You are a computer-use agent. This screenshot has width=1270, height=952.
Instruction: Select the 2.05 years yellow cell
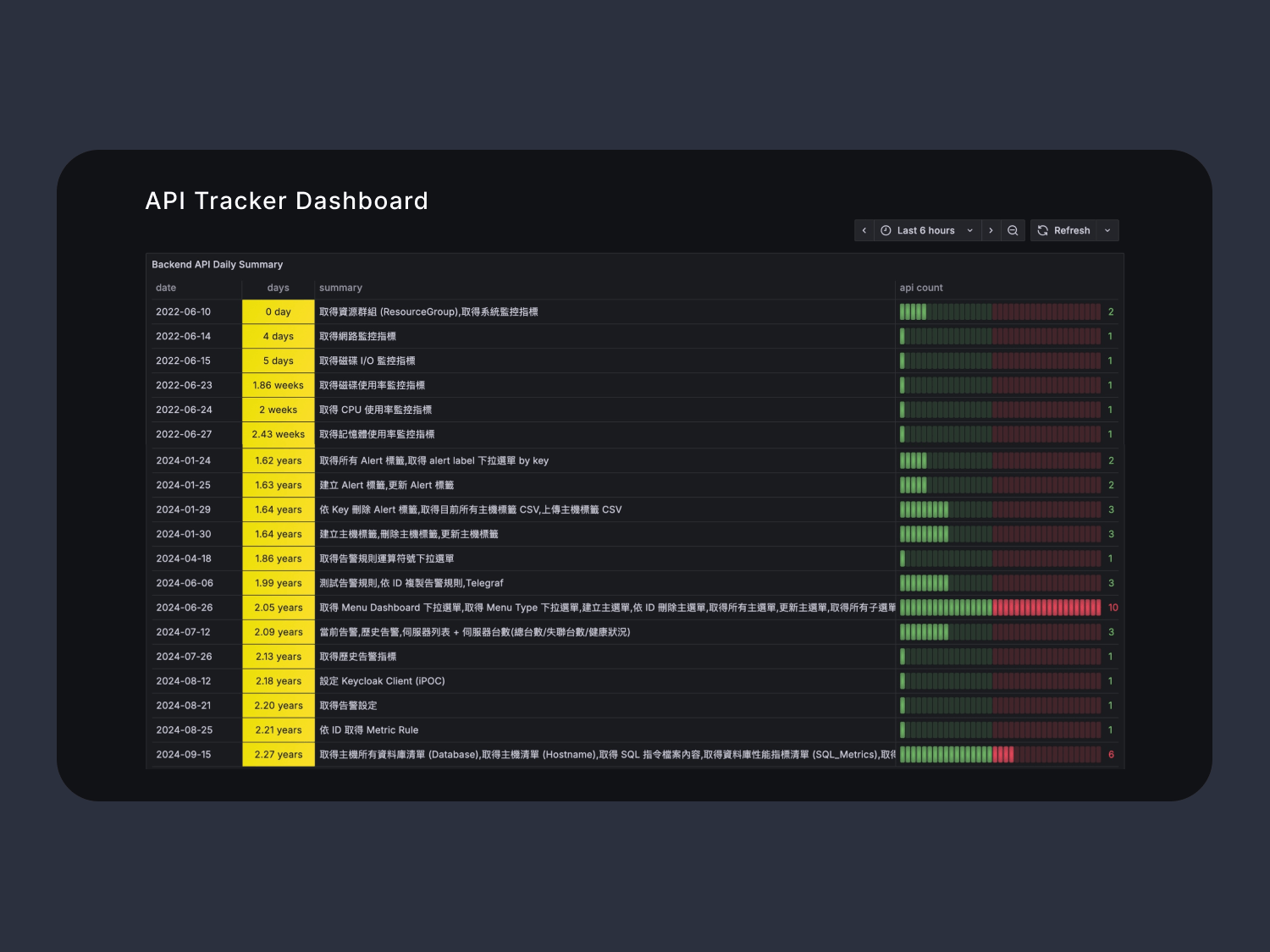click(x=278, y=608)
